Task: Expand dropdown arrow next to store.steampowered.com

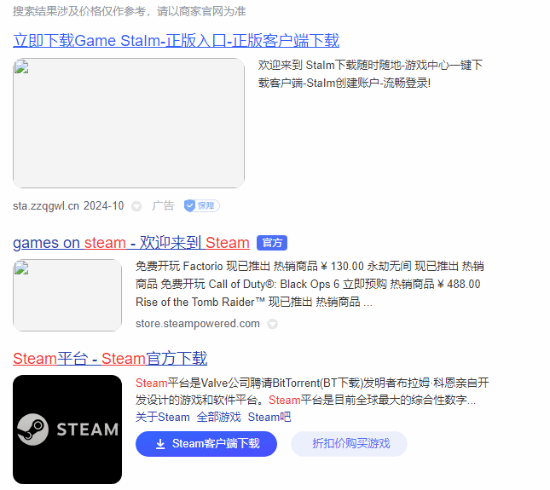Action: tap(273, 324)
